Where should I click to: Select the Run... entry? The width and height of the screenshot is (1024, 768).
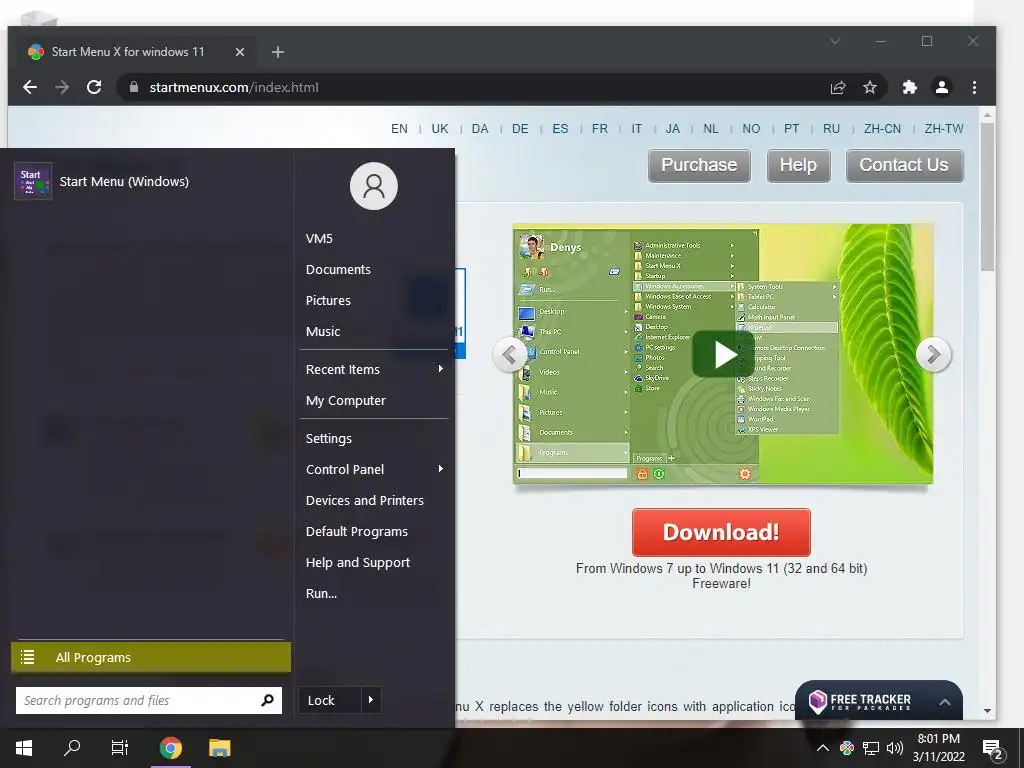click(x=321, y=594)
